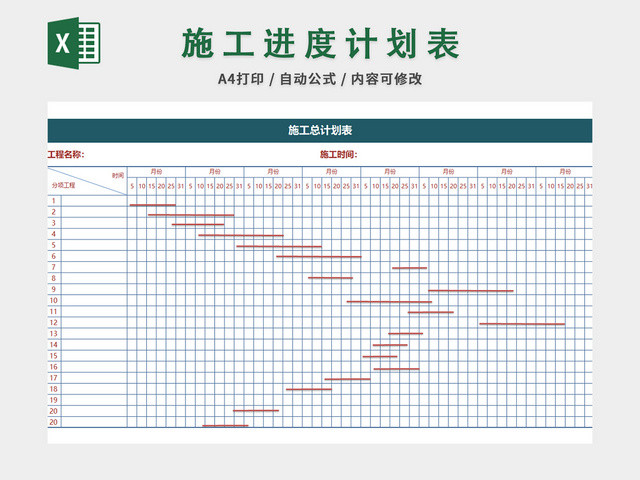Click row number 2 cell

(54, 212)
